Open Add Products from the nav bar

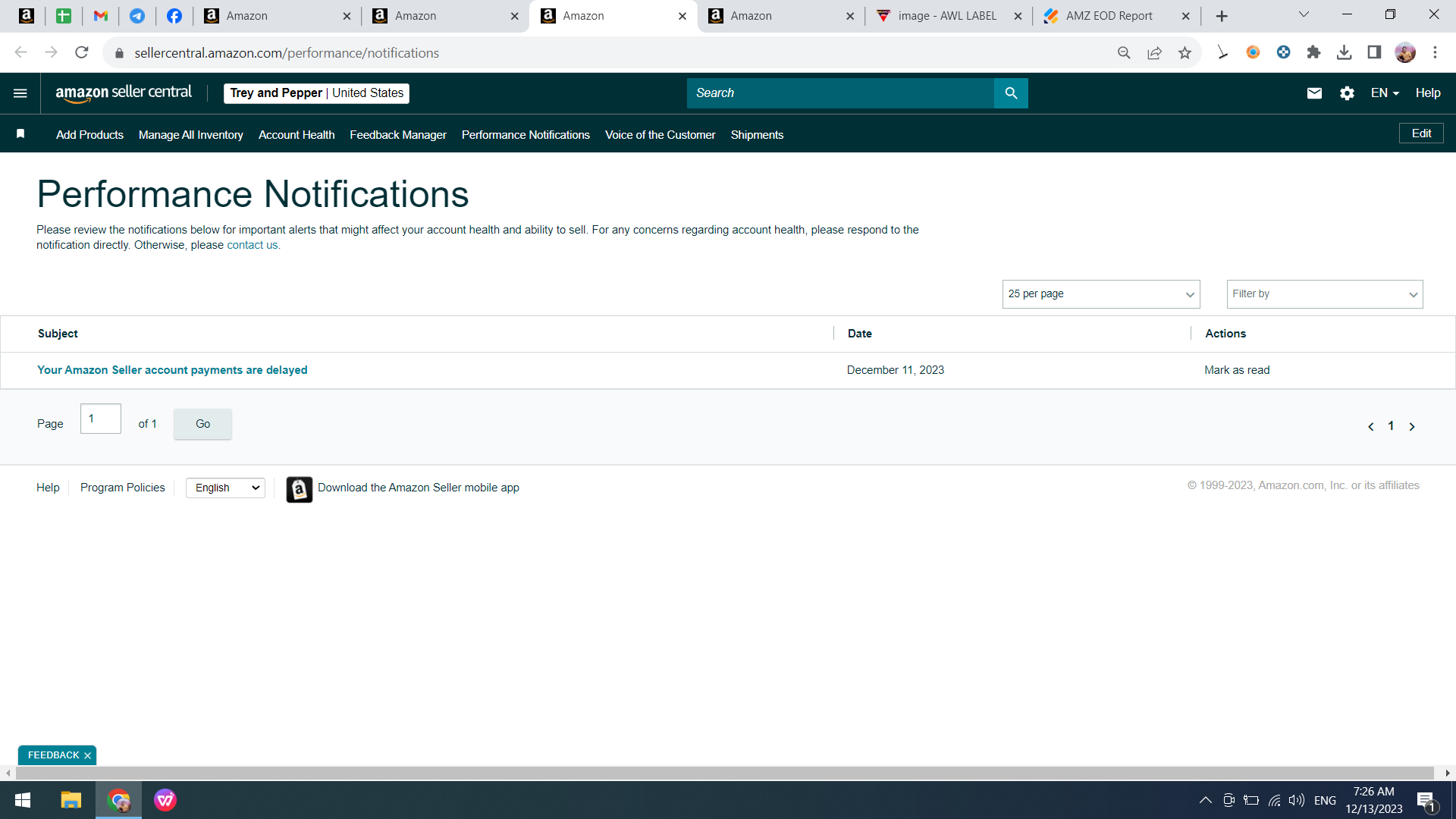click(x=89, y=135)
